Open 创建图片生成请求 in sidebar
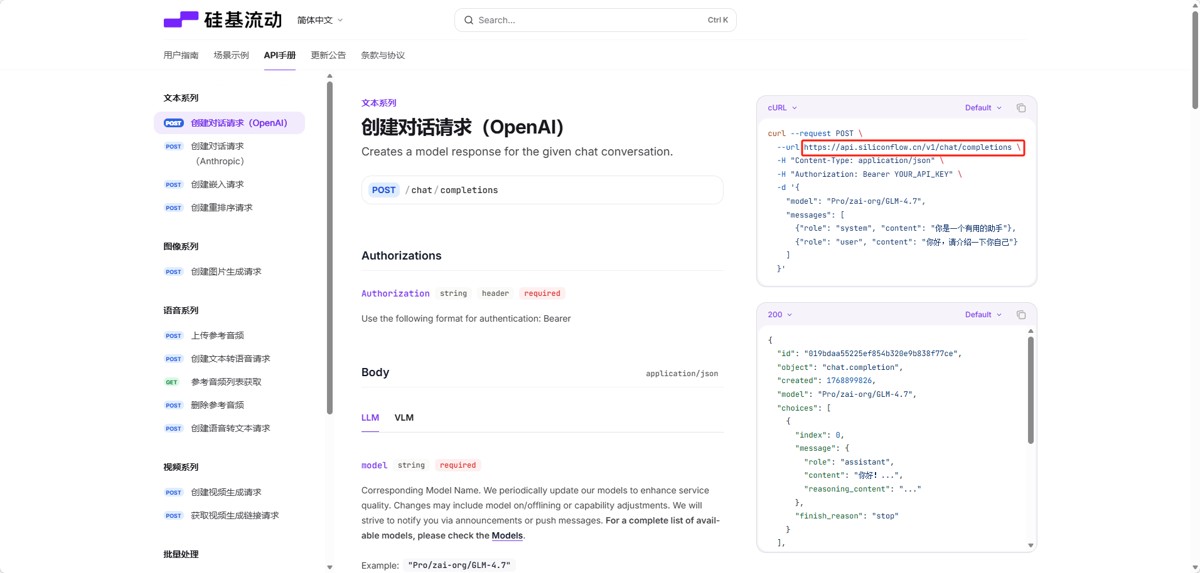The height and width of the screenshot is (573, 1200). click(229, 272)
